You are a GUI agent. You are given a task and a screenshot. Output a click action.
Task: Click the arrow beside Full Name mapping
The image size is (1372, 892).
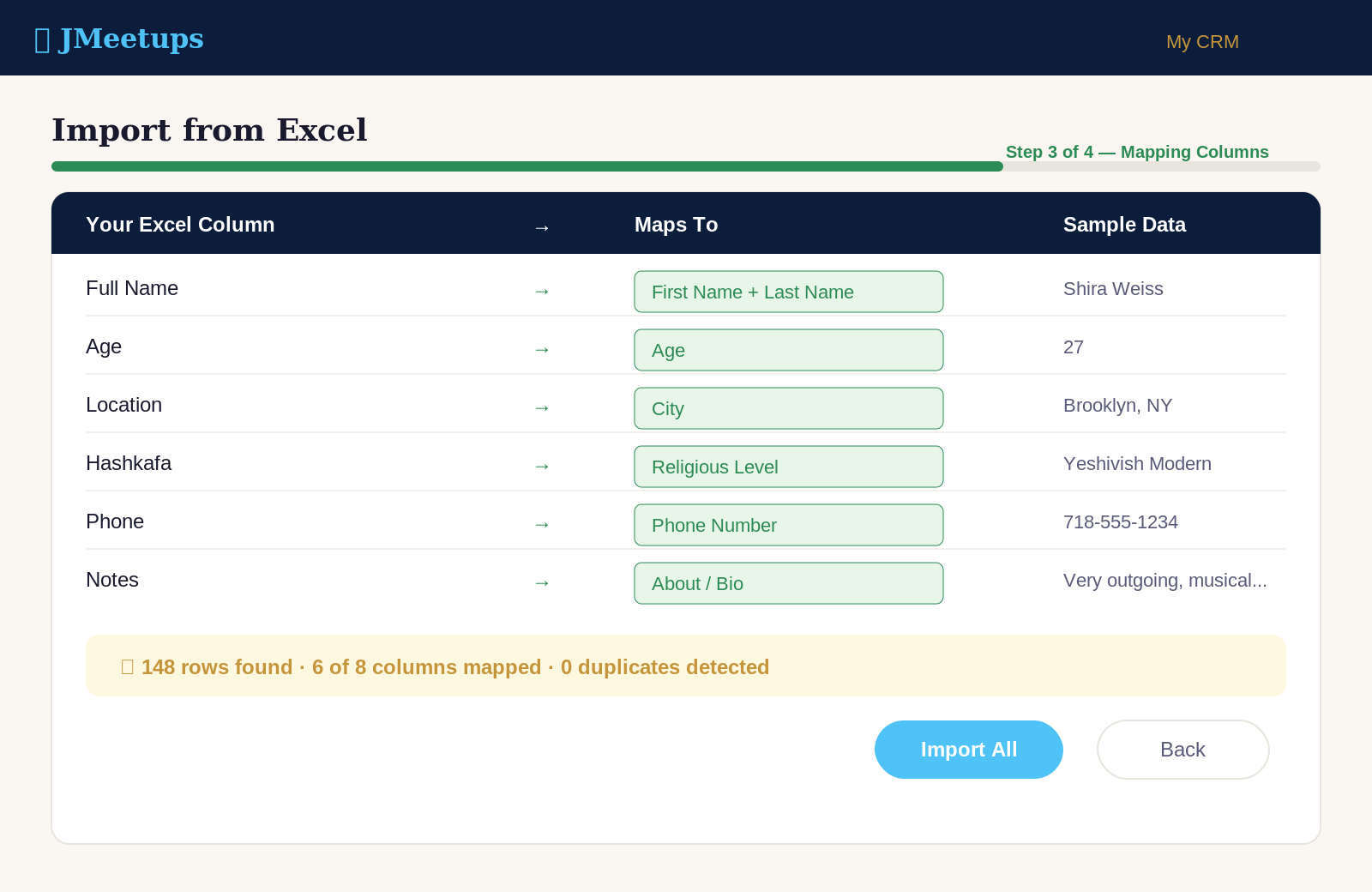[x=542, y=292]
